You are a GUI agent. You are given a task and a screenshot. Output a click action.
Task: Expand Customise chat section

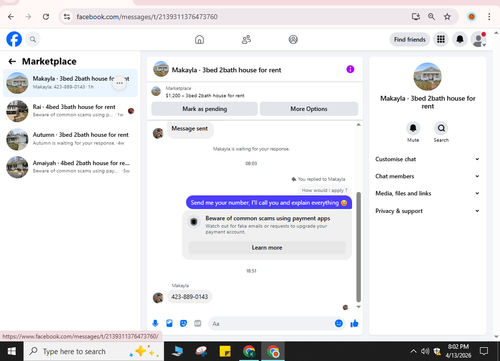(x=427, y=159)
